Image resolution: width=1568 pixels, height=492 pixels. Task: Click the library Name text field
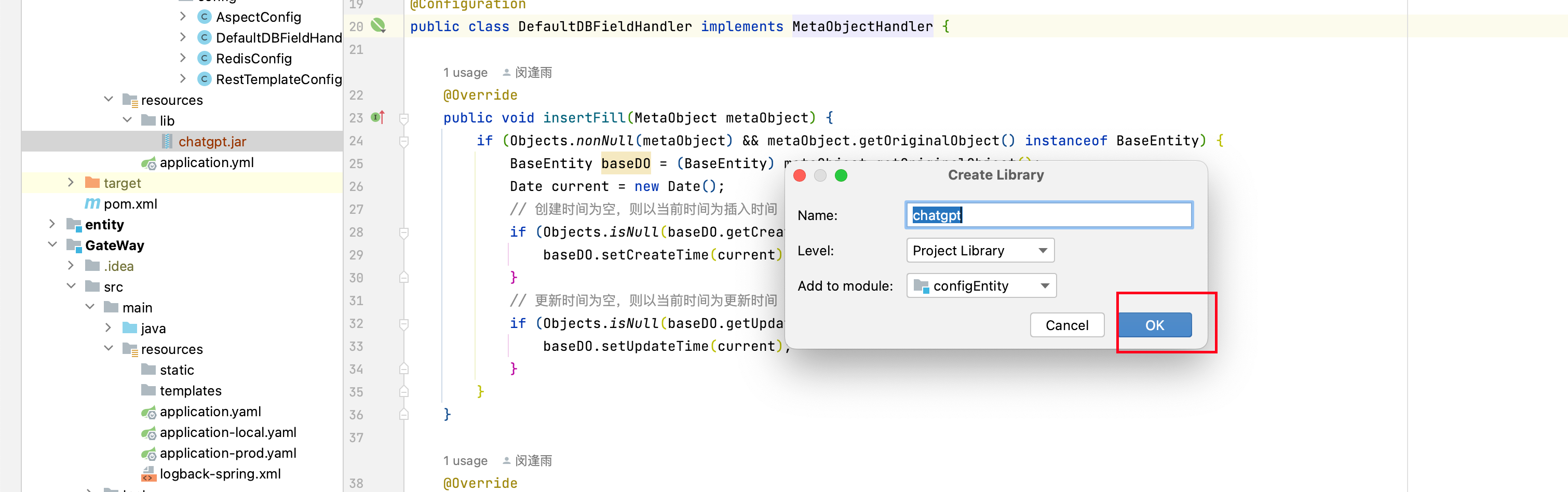click(1048, 215)
